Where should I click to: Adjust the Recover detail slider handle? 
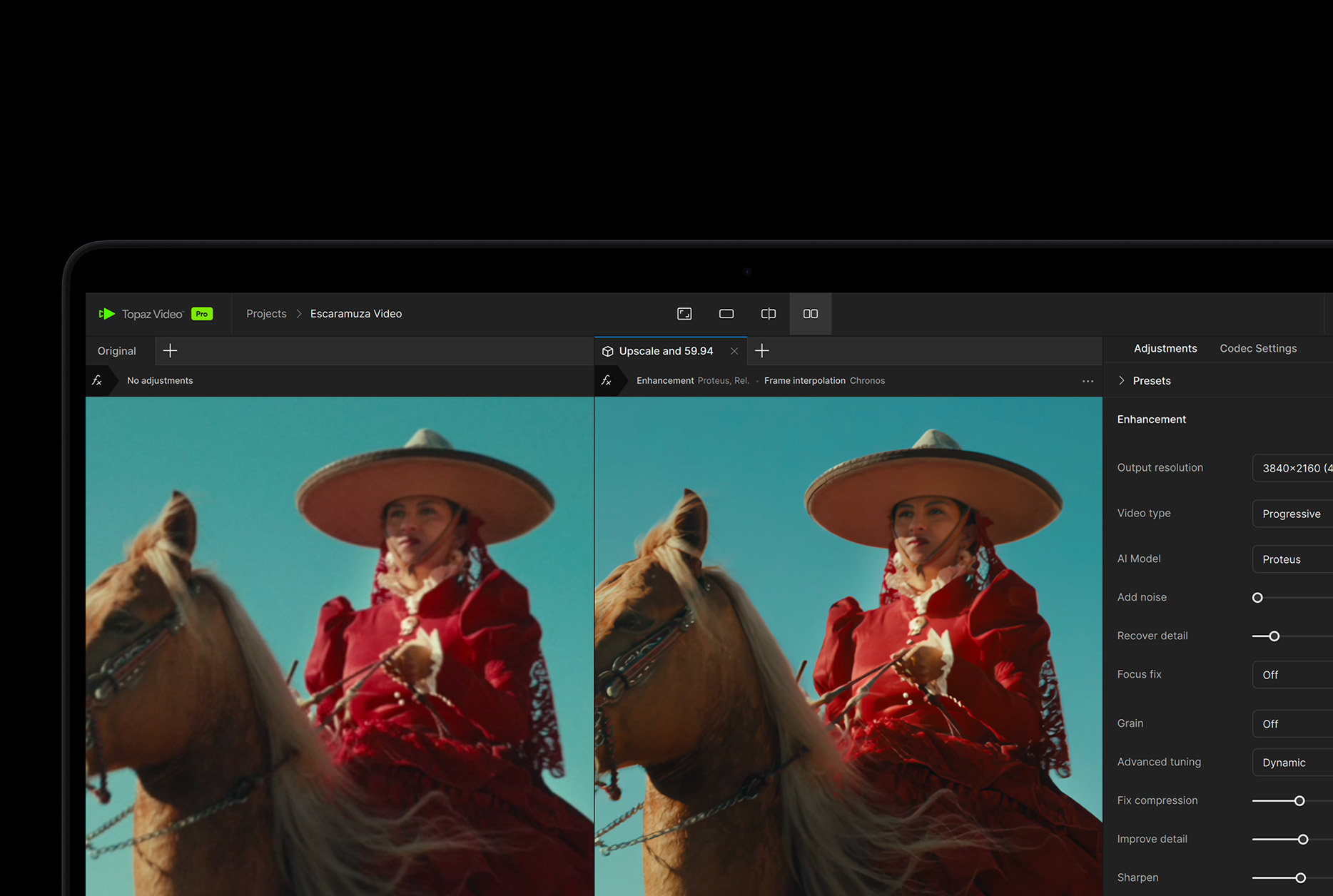point(1274,636)
